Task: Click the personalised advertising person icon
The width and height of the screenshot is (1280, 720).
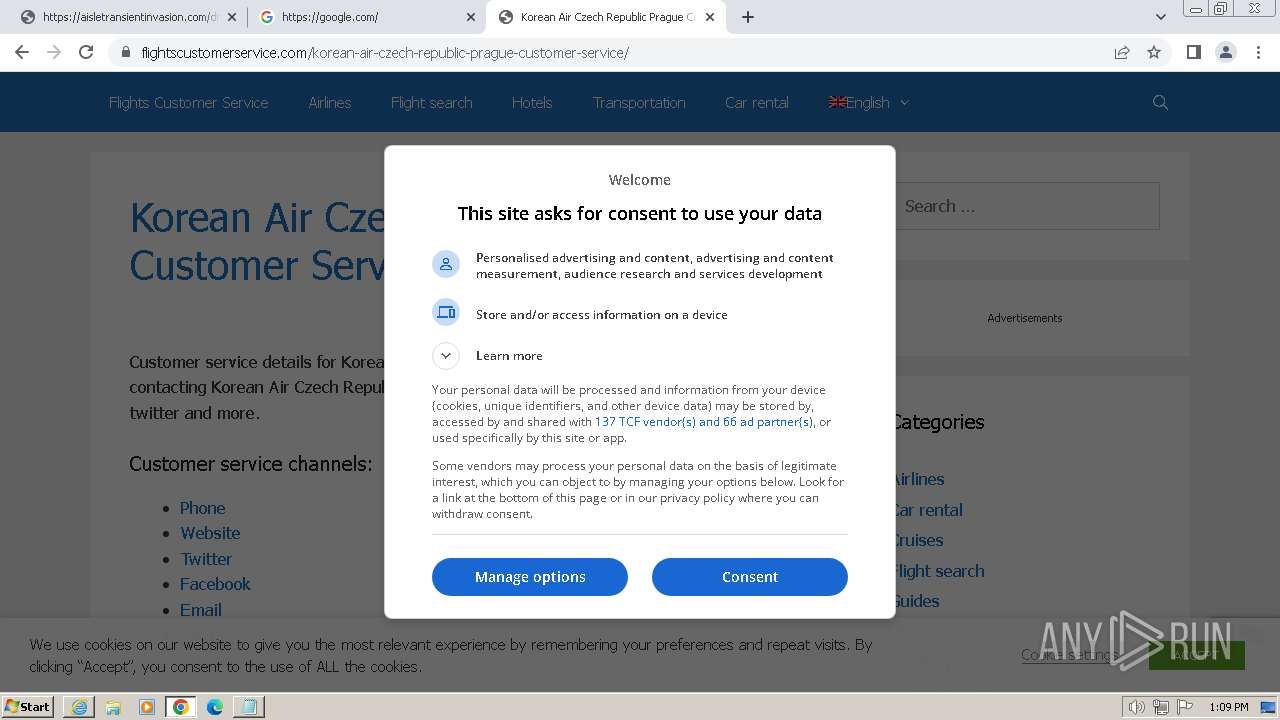Action: tap(446, 264)
